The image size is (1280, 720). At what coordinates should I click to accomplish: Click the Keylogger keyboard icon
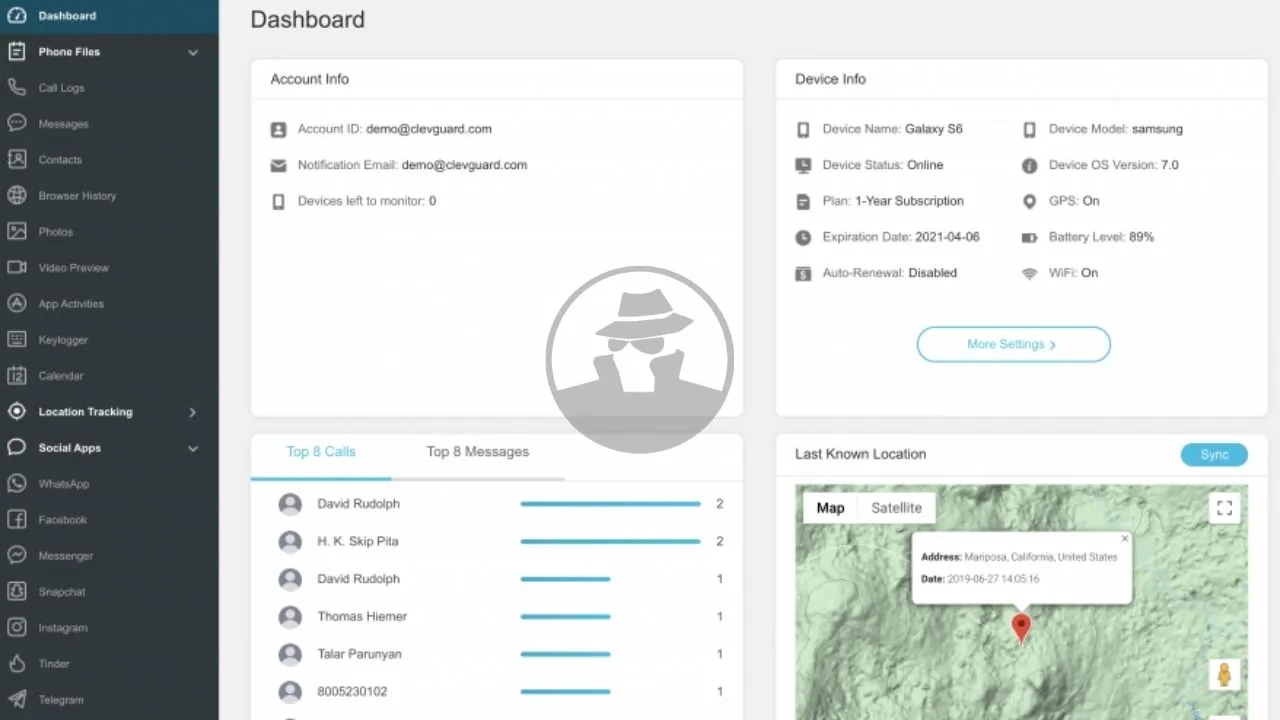16,340
